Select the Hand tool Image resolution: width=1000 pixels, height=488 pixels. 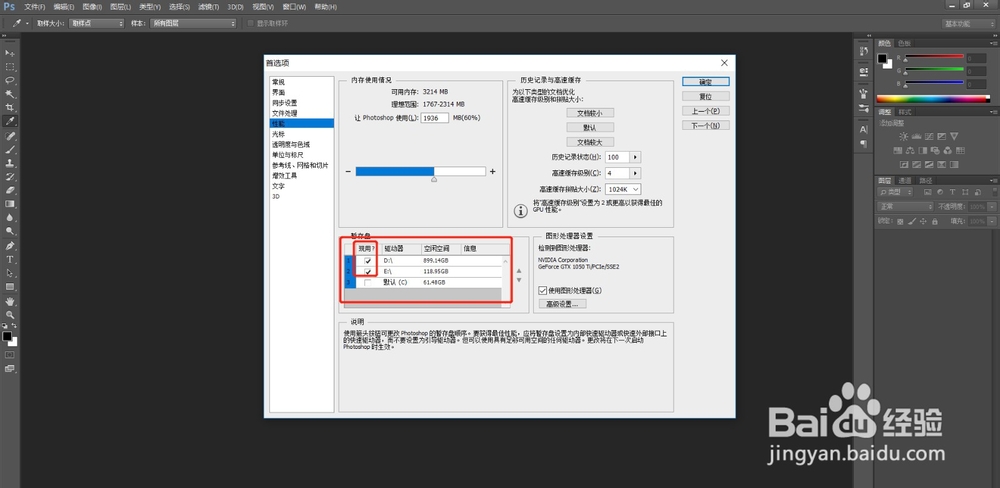click(x=10, y=301)
